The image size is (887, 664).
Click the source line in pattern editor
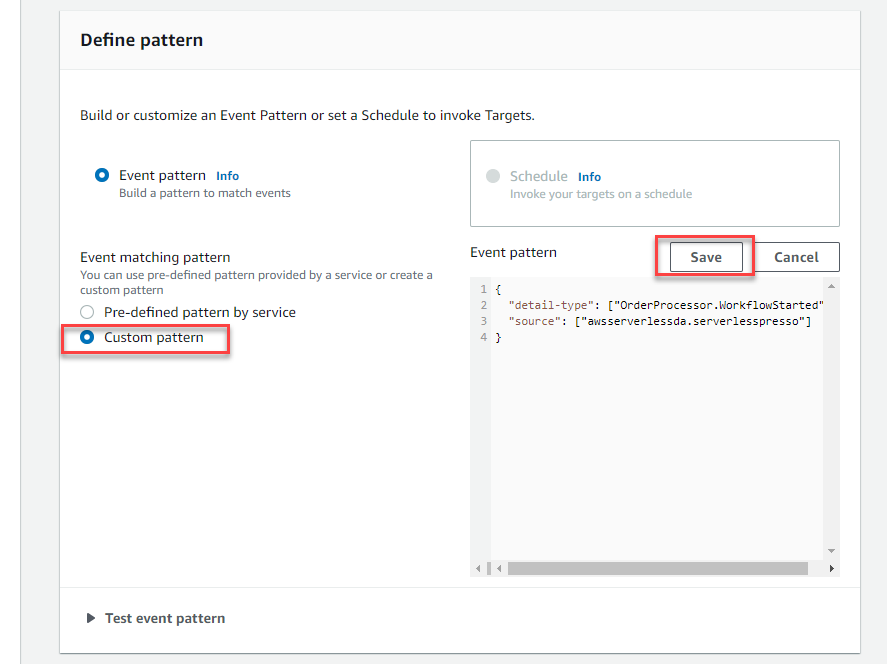660,321
